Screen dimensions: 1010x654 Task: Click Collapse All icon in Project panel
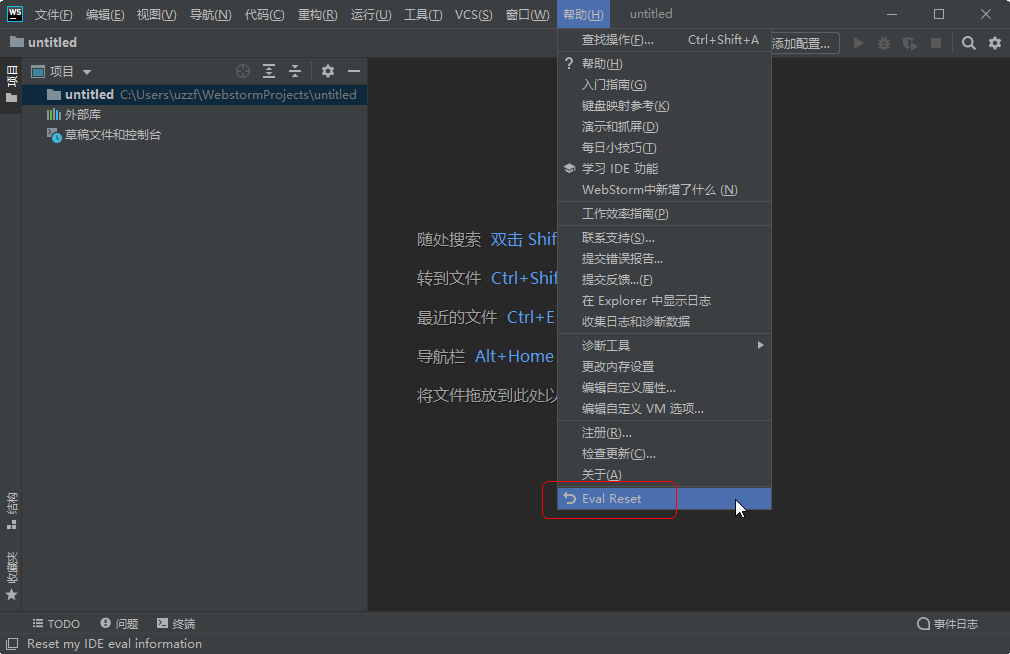click(x=294, y=71)
